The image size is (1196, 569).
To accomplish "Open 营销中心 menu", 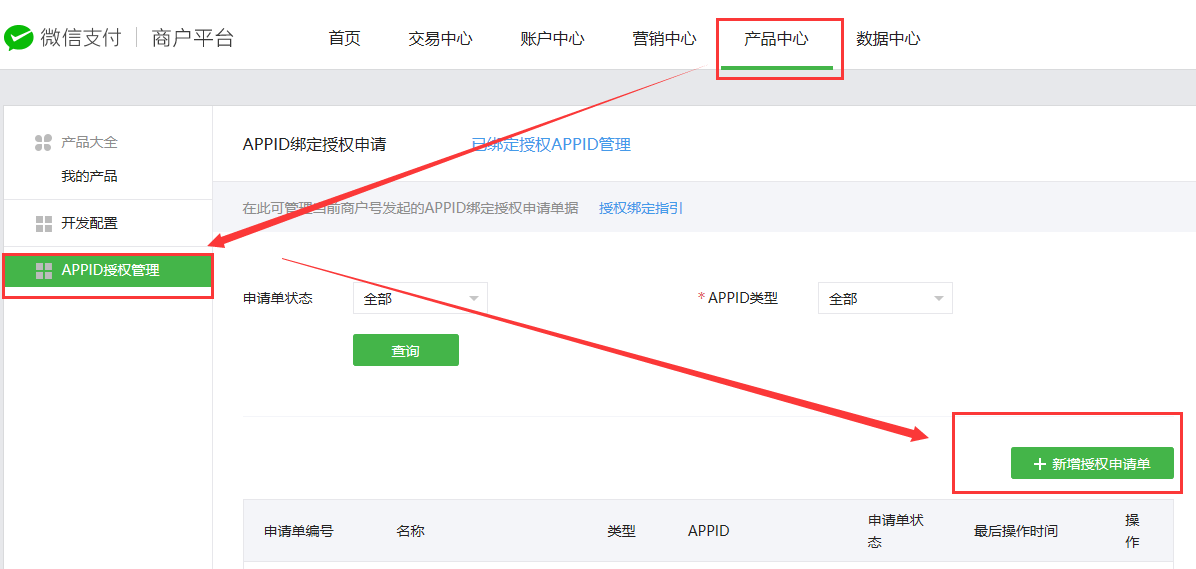I will point(664,39).
